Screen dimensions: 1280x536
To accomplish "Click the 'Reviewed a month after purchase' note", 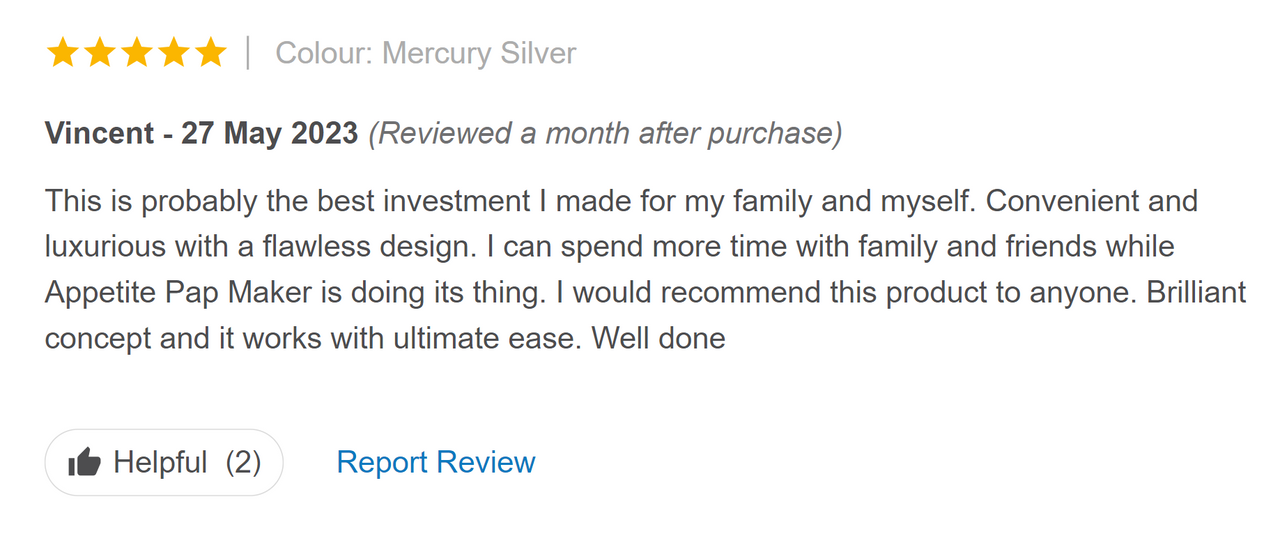I will pos(605,133).
